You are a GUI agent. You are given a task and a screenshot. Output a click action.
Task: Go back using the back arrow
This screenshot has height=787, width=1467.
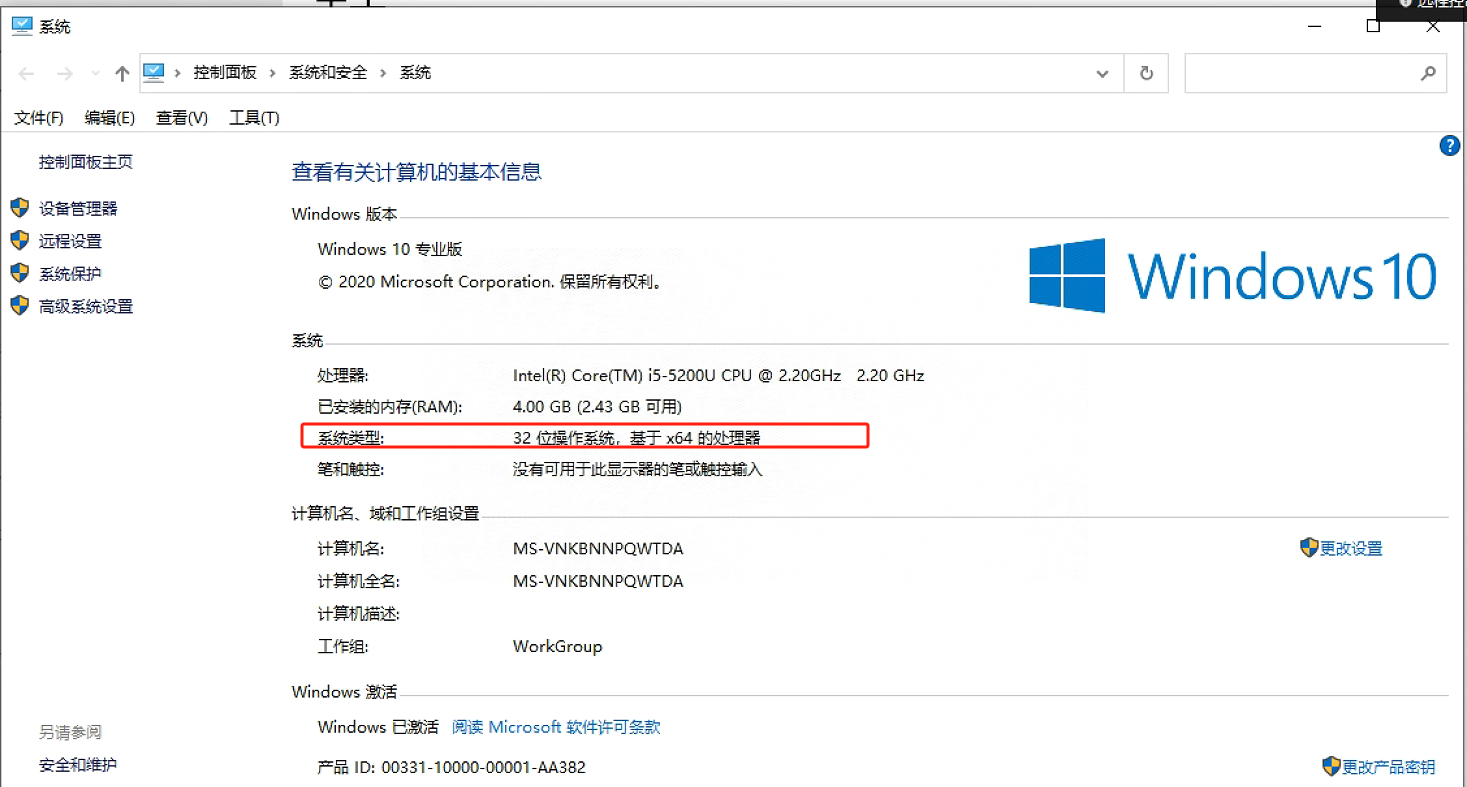point(27,73)
